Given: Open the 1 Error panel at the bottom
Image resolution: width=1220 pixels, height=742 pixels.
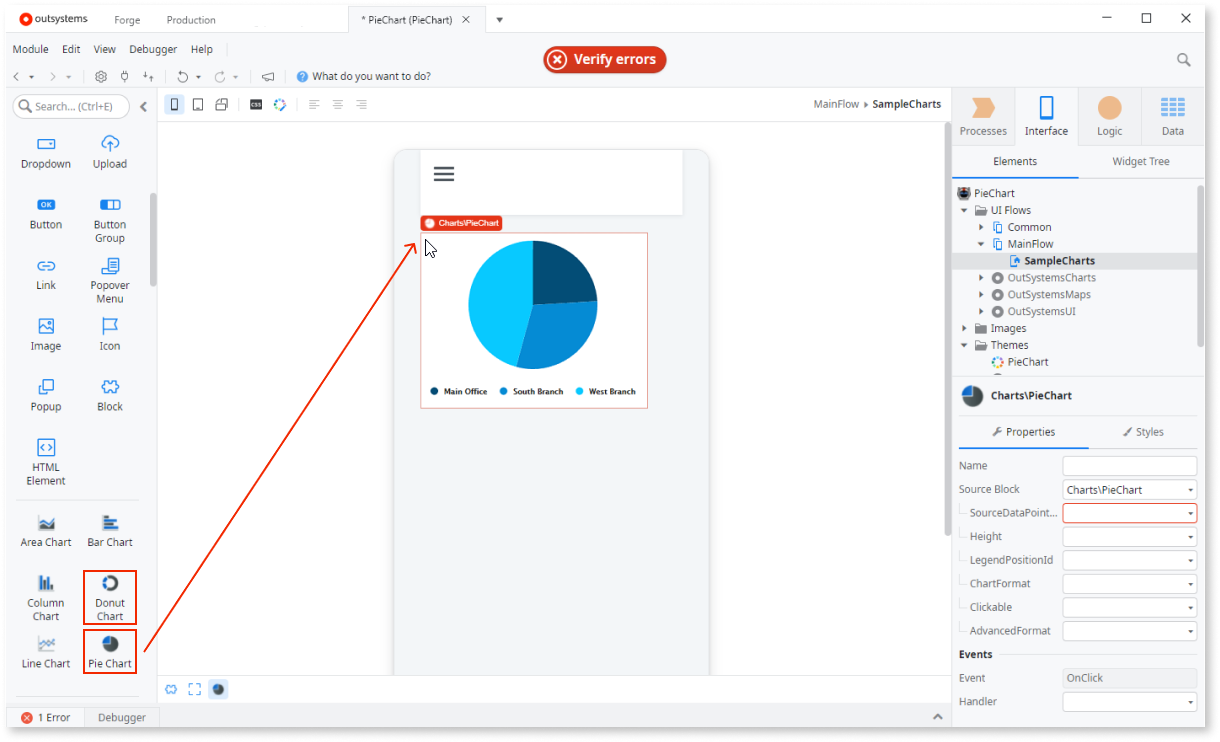Looking at the screenshot, I should [x=47, y=717].
